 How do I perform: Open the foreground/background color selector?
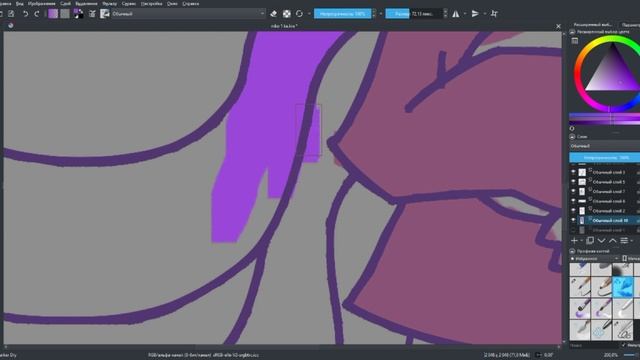(78, 14)
